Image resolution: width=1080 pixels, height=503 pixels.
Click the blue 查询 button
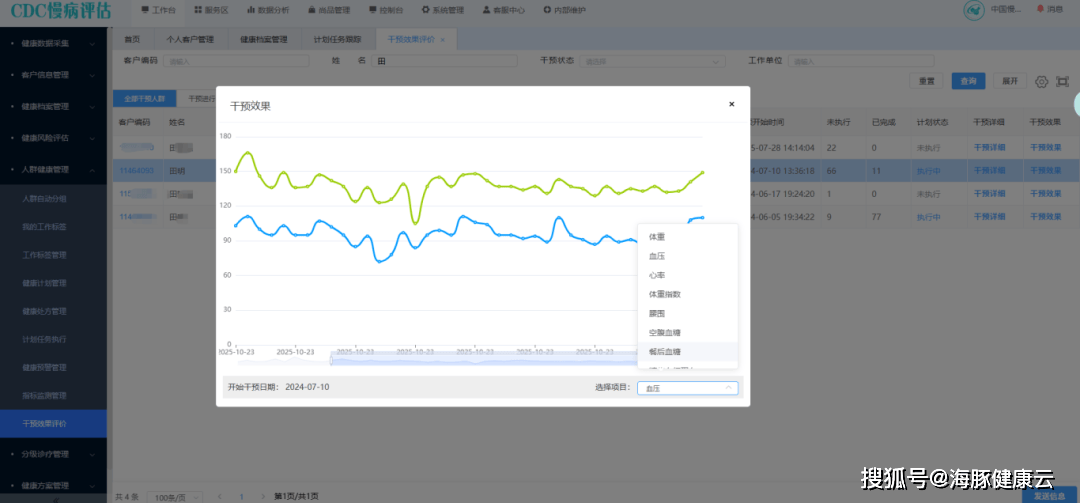pos(967,81)
